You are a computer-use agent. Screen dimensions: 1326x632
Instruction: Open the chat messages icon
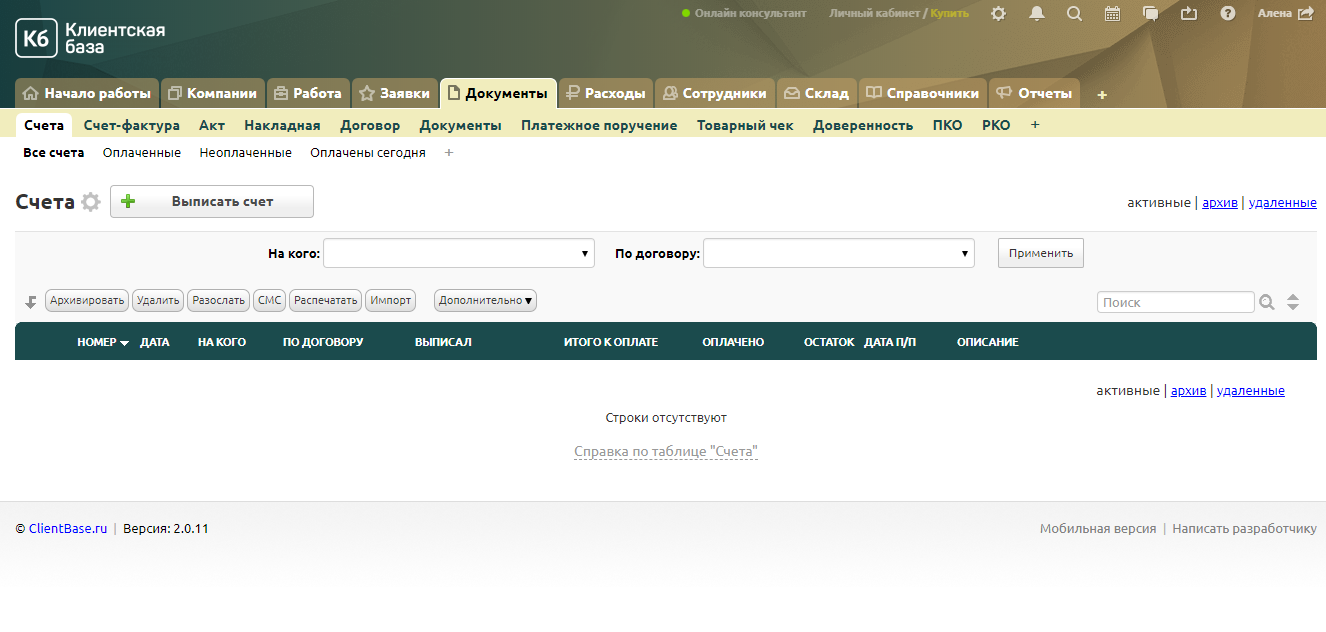coord(1151,14)
